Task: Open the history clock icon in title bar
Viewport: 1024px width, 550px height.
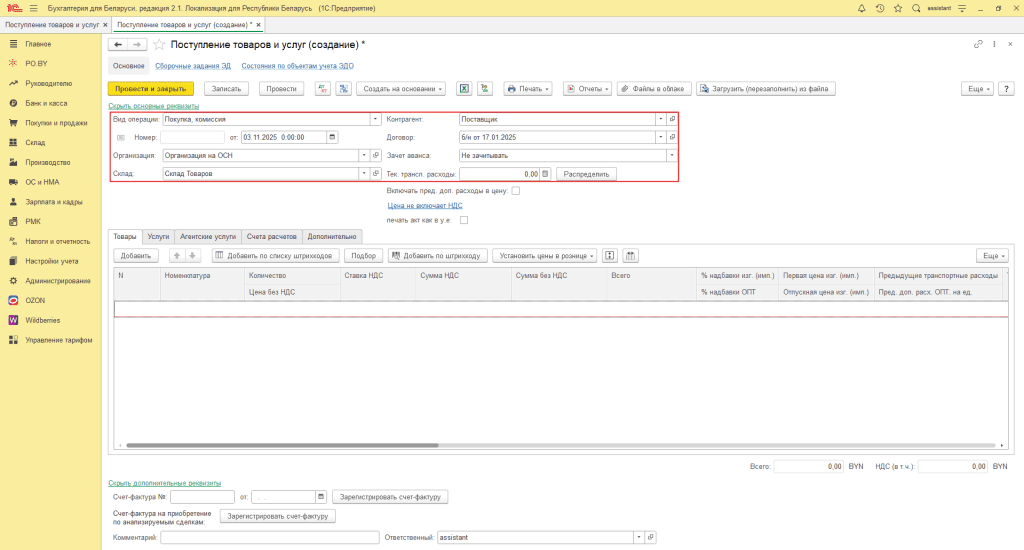Action: point(880,8)
